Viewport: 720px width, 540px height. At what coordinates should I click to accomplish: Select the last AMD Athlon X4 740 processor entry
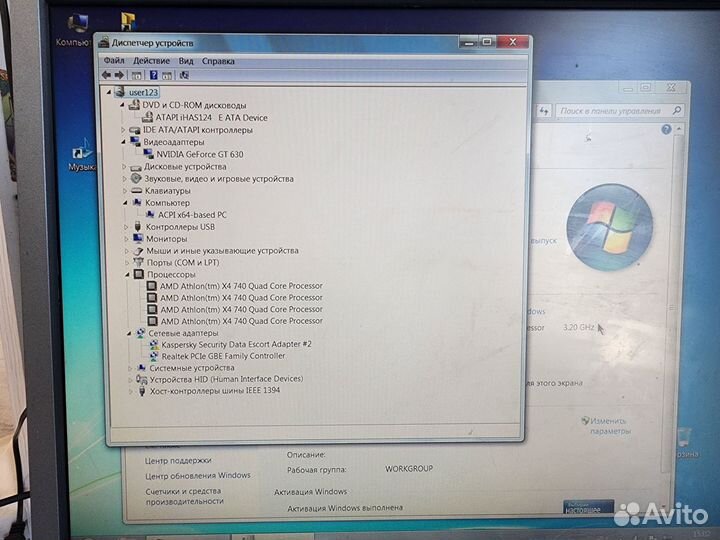[242, 321]
